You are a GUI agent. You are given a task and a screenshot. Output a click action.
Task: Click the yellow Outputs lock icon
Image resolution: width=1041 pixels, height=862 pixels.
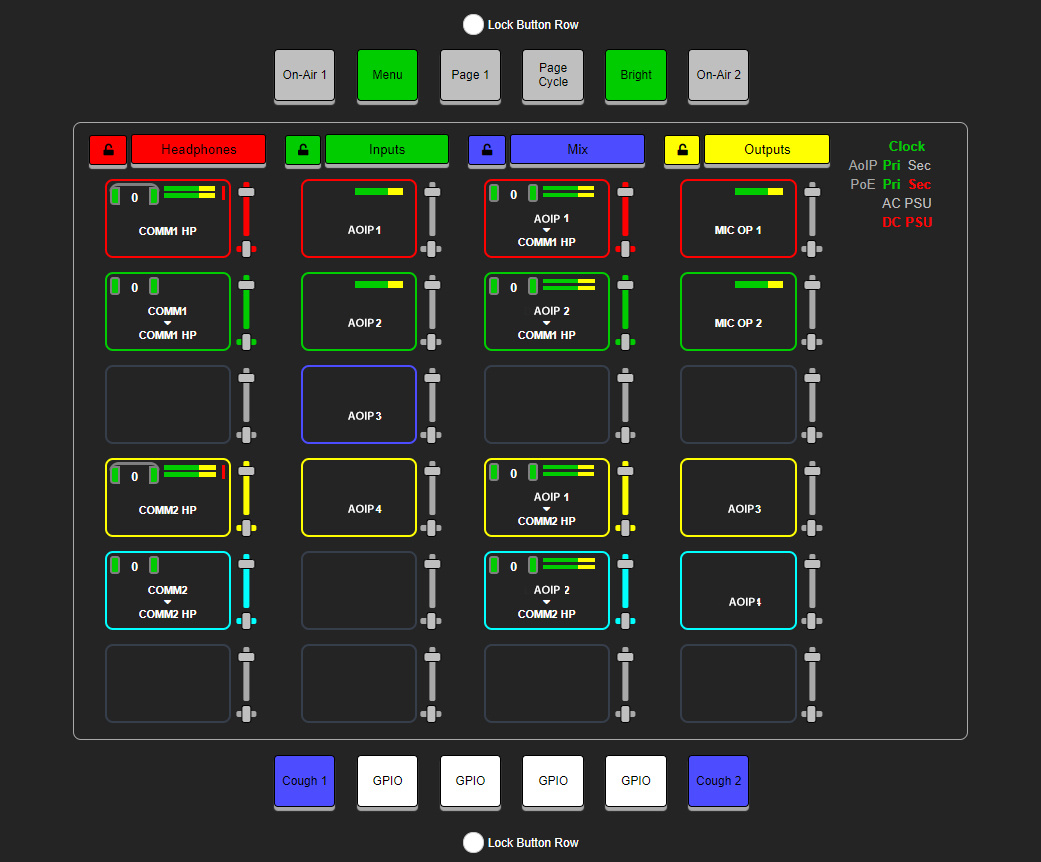[682, 150]
